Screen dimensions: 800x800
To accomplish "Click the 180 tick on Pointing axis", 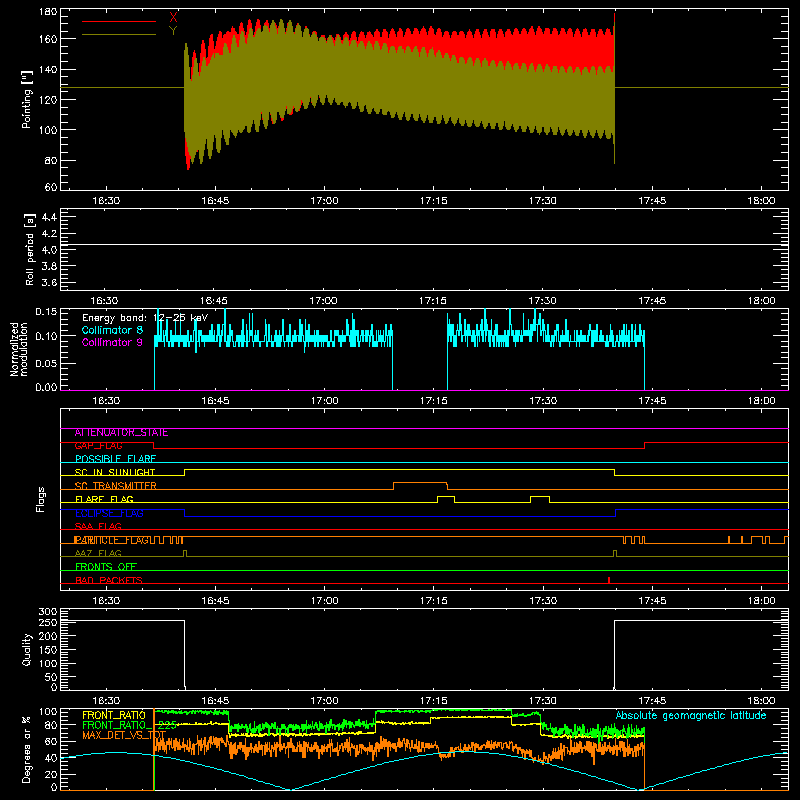I will 48,12.
